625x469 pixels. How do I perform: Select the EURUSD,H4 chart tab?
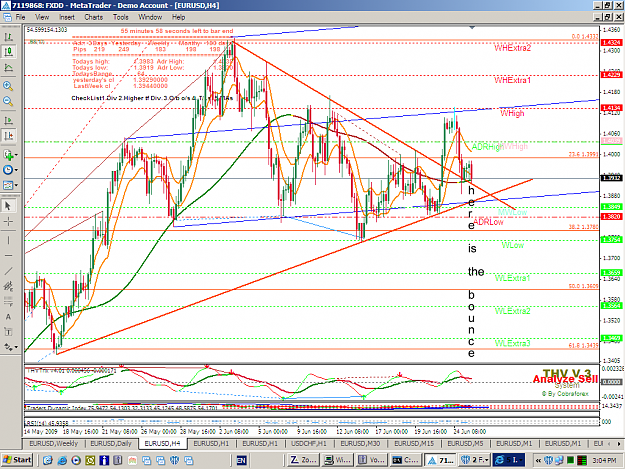[x=162, y=443]
